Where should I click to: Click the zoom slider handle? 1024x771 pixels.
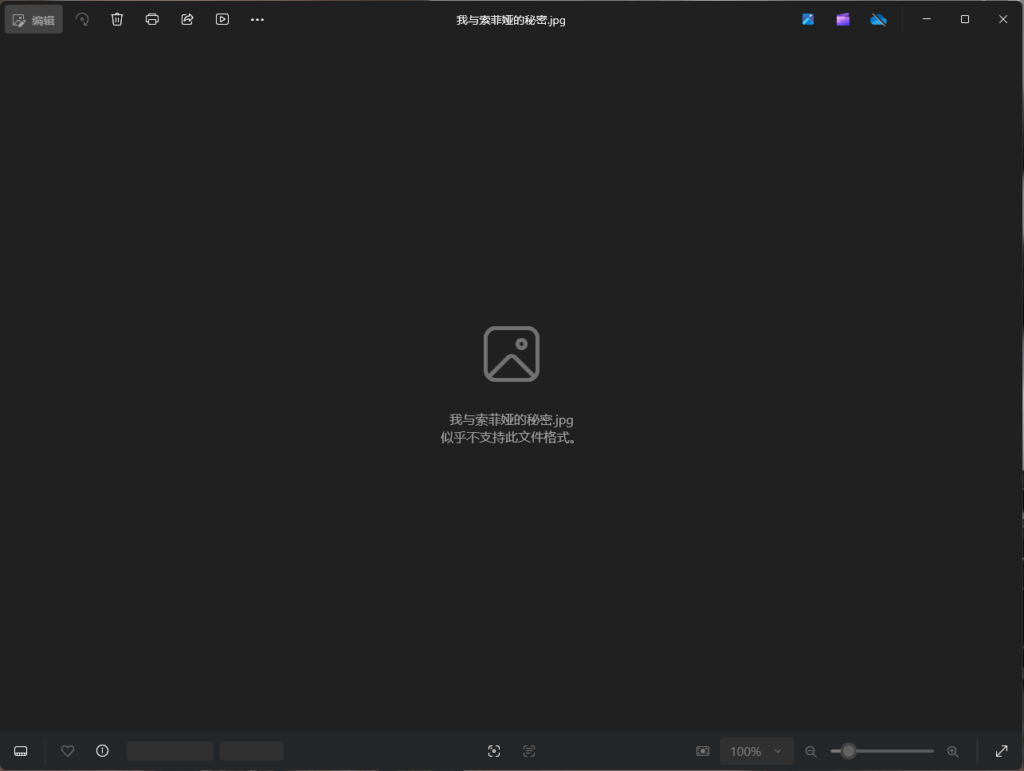pyautogui.click(x=848, y=751)
